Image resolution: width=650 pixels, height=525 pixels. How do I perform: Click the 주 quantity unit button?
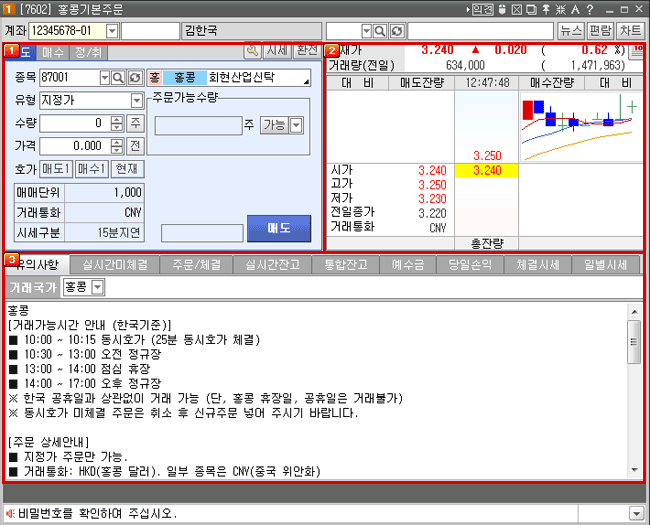point(136,123)
